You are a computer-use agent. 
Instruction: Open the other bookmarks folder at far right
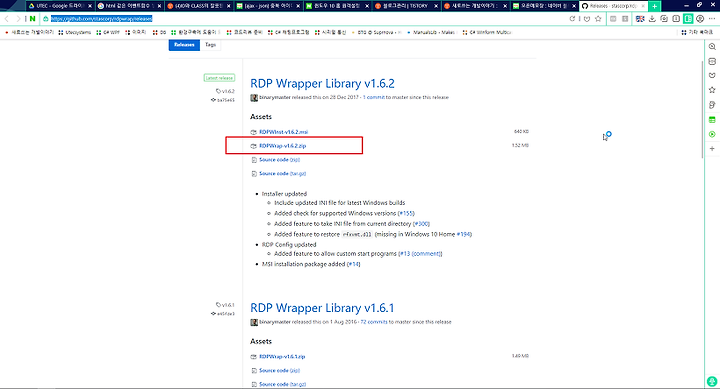point(697,33)
